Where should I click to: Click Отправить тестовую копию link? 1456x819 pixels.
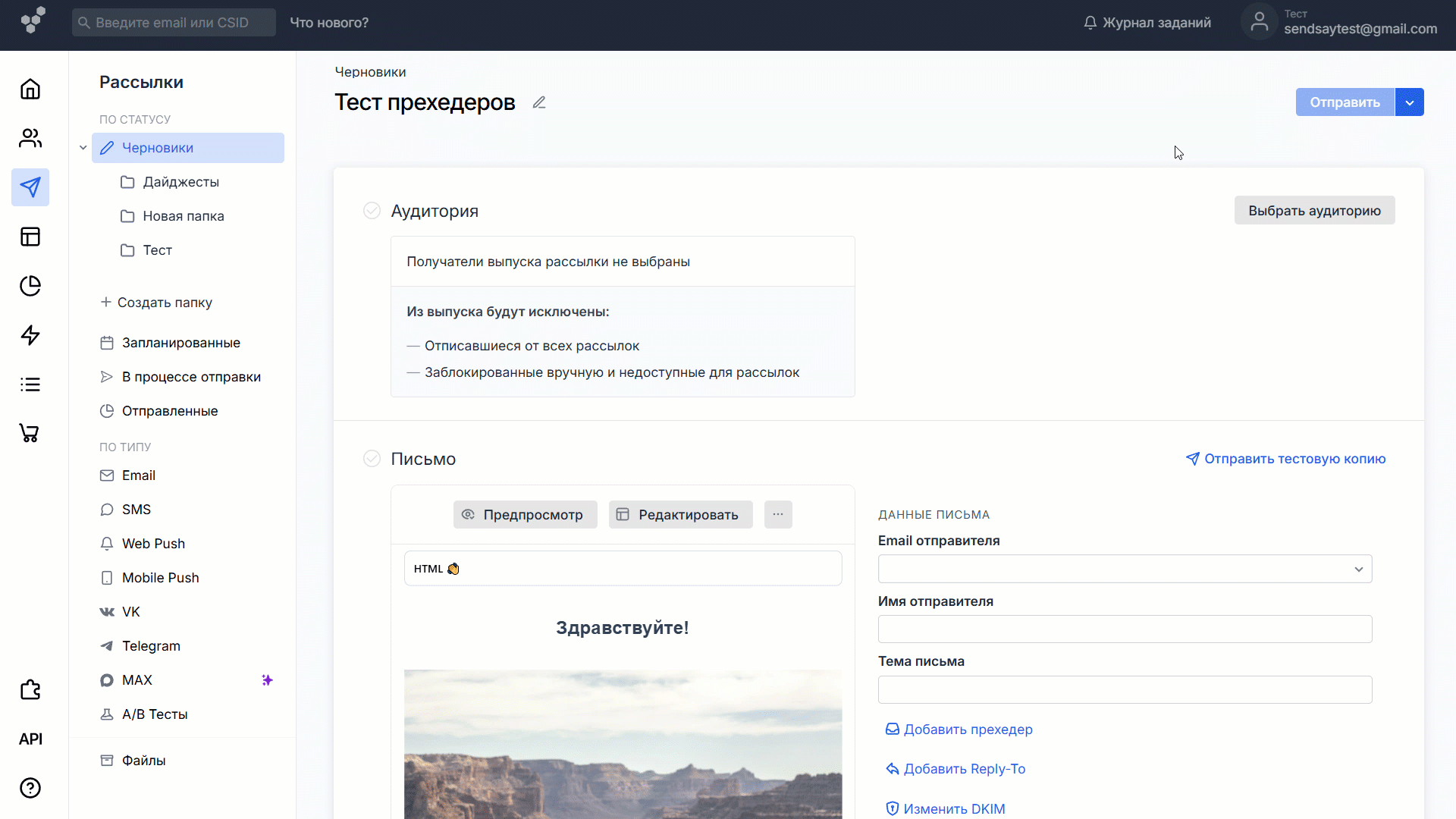point(1294,459)
